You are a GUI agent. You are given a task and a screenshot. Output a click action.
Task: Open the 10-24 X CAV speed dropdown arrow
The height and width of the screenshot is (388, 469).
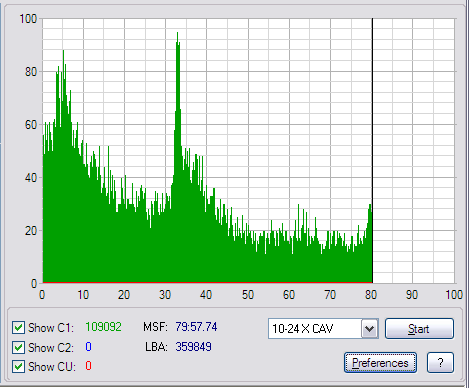click(x=370, y=329)
